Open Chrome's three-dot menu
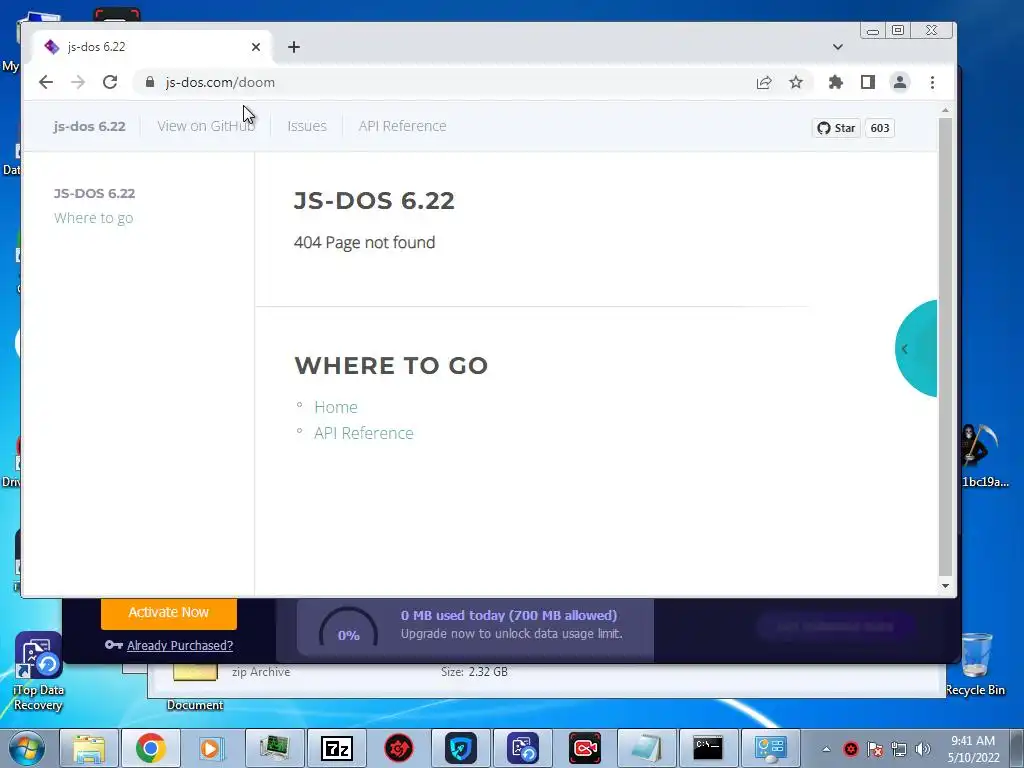Image resolution: width=1024 pixels, height=768 pixels. (x=932, y=82)
